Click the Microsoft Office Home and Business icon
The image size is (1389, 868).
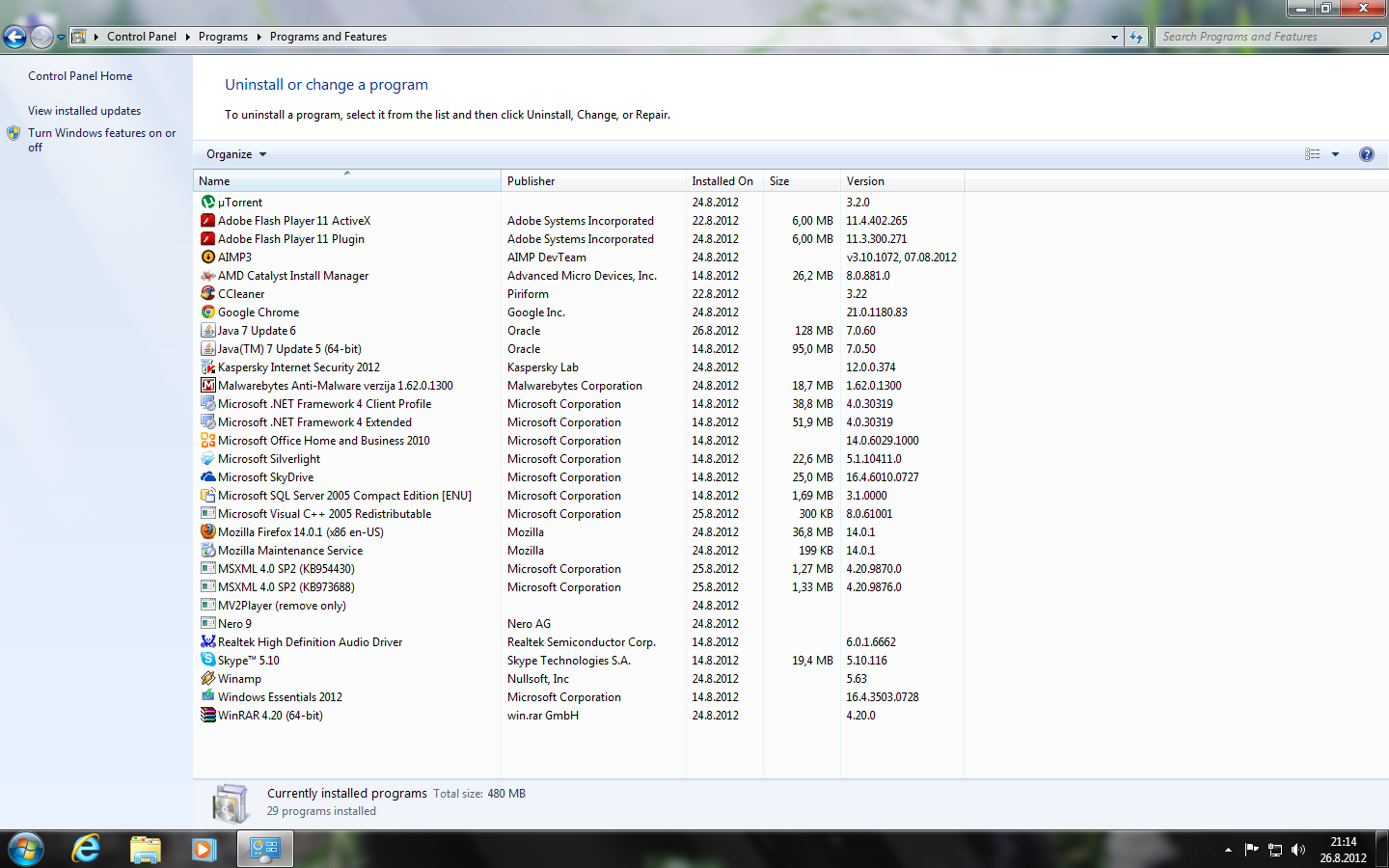(x=207, y=441)
